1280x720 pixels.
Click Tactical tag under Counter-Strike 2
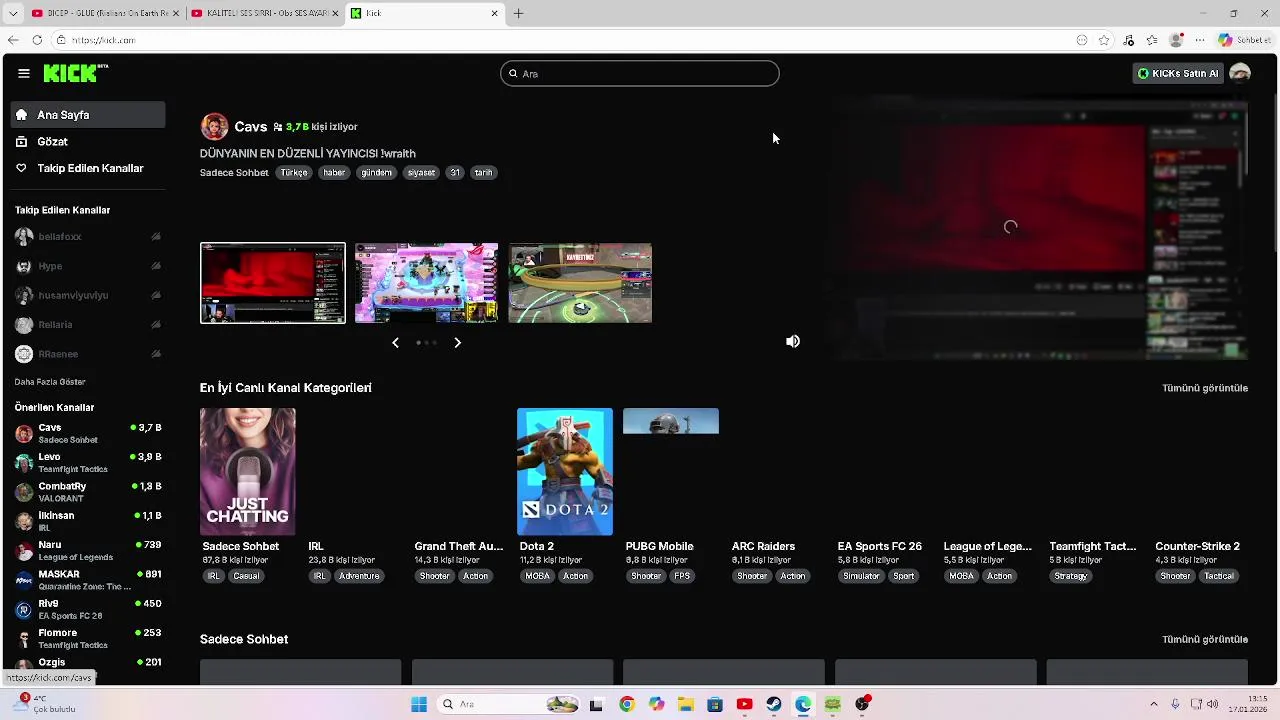(1219, 576)
